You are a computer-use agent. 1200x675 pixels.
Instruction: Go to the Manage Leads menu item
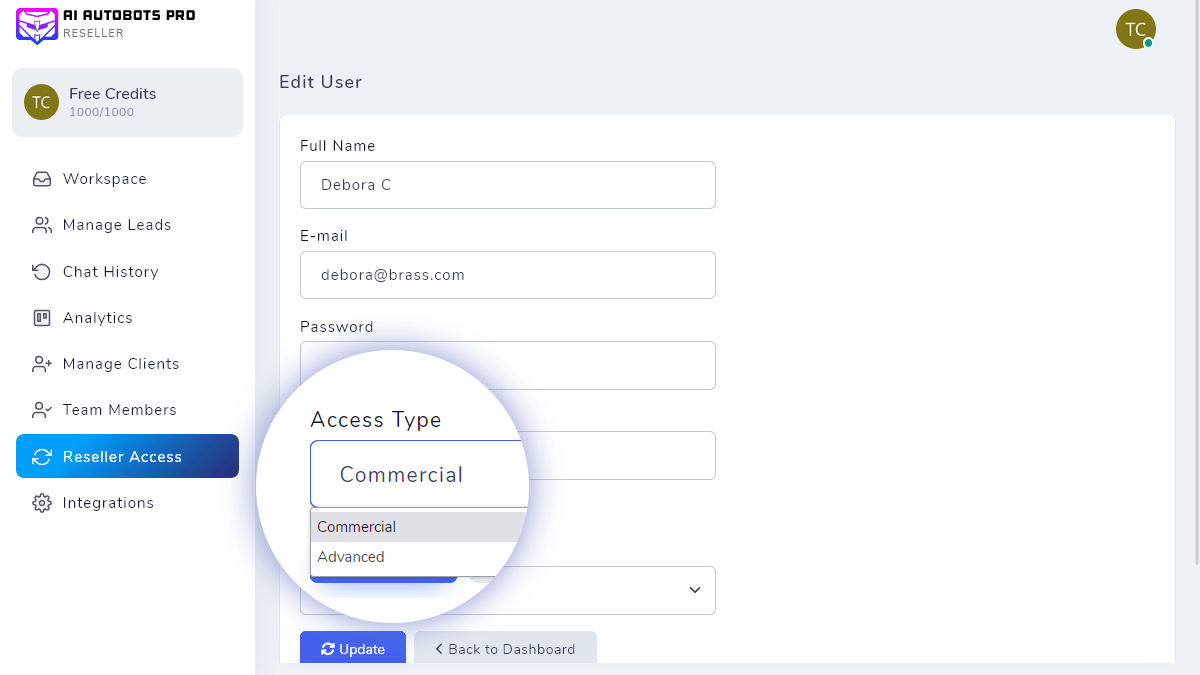click(x=117, y=225)
